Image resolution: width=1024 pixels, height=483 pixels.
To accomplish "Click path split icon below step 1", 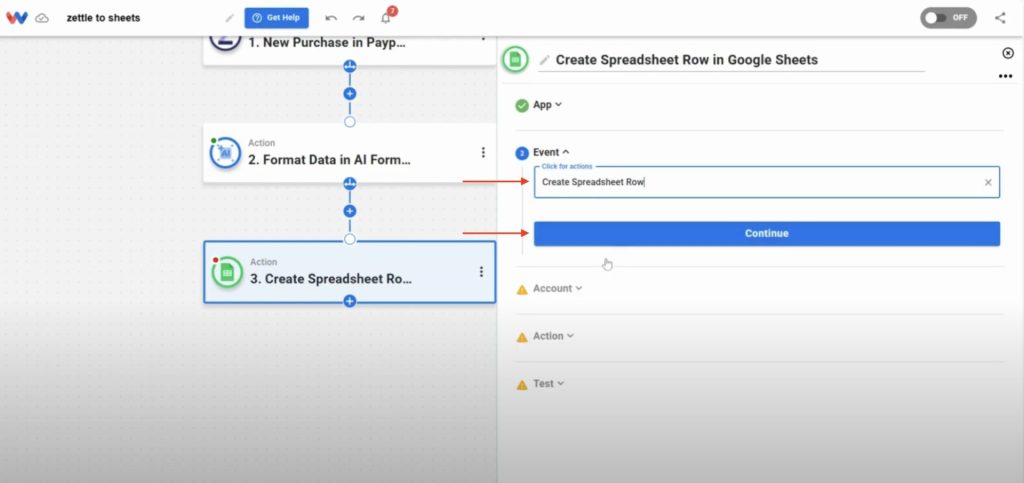I will [x=349, y=65].
